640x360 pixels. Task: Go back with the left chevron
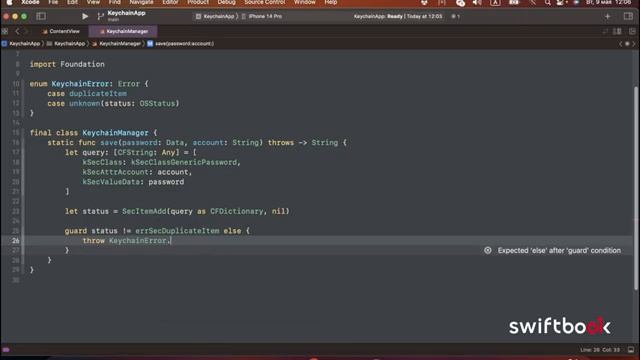(x=17, y=31)
